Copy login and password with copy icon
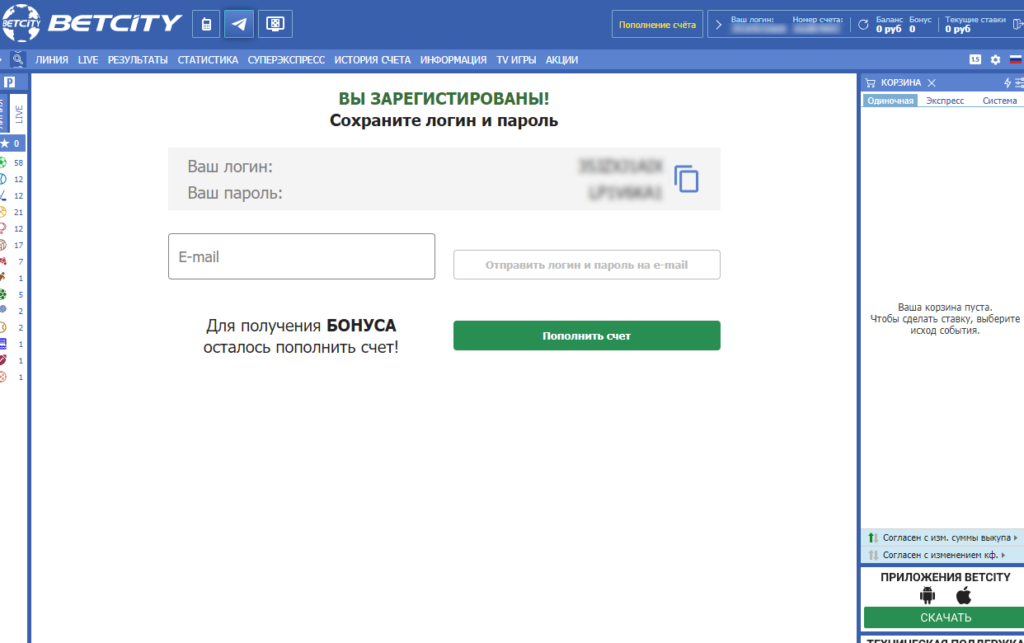The image size is (1024, 643). 686,179
